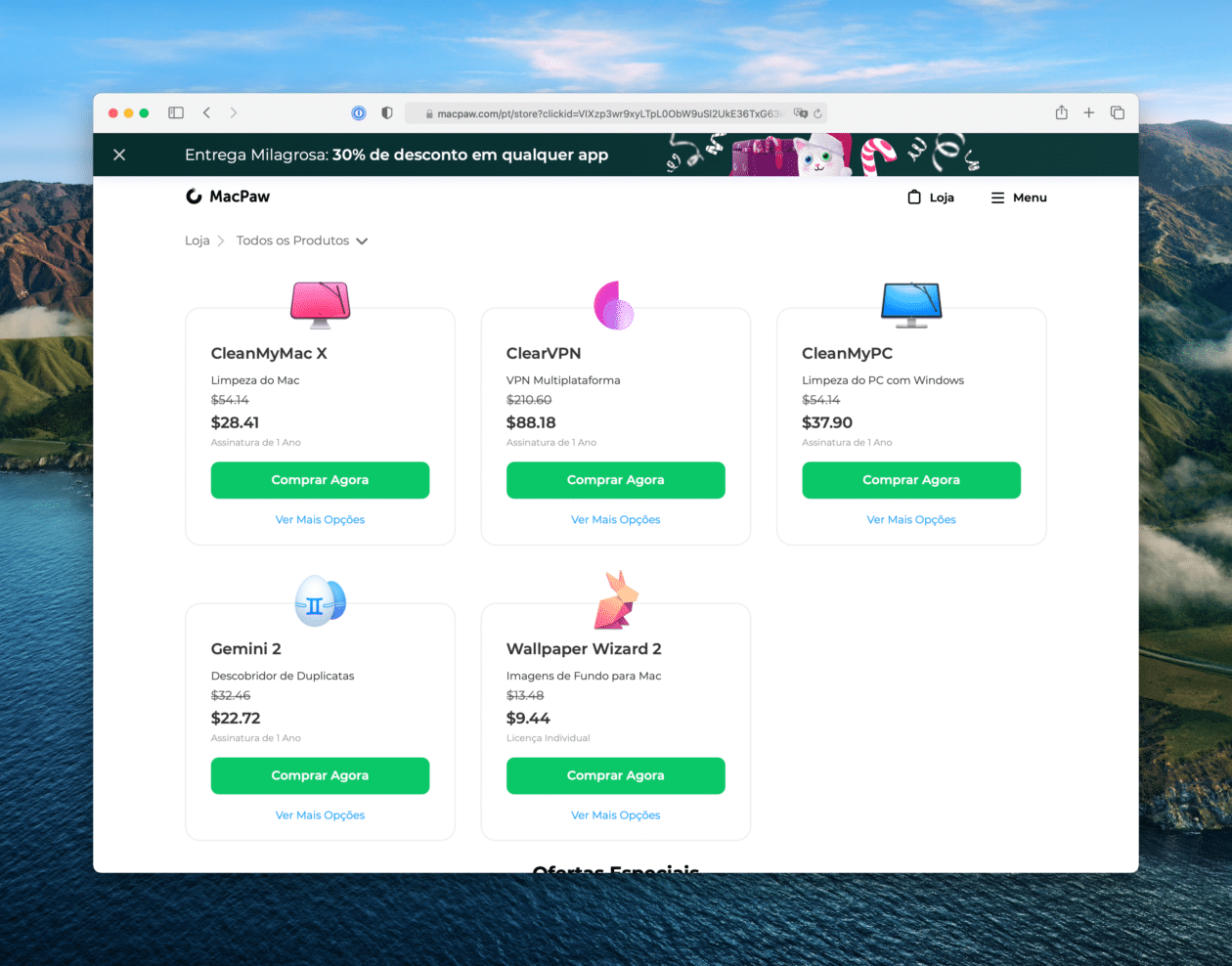Viewport: 1232px width, 966px height.
Task: Click the ClearVPN app icon
Action: click(615, 304)
